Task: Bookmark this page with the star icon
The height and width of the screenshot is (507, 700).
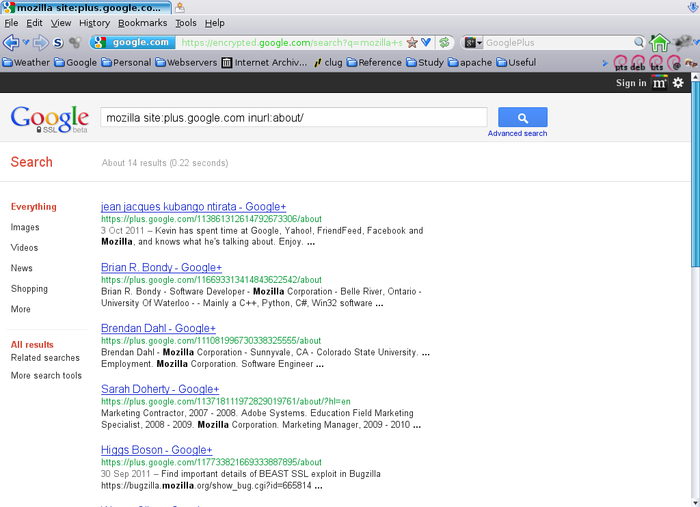Action: tap(412, 42)
